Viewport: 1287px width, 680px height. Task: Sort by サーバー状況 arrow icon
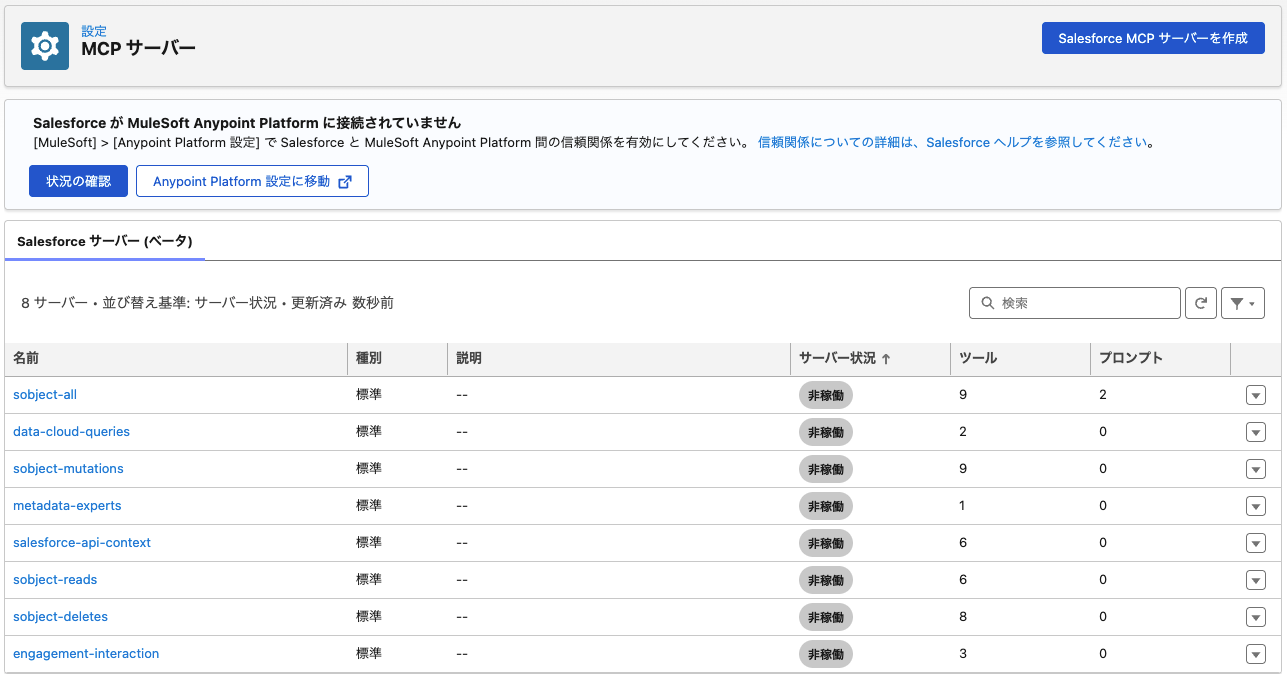pyautogui.click(x=886, y=359)
